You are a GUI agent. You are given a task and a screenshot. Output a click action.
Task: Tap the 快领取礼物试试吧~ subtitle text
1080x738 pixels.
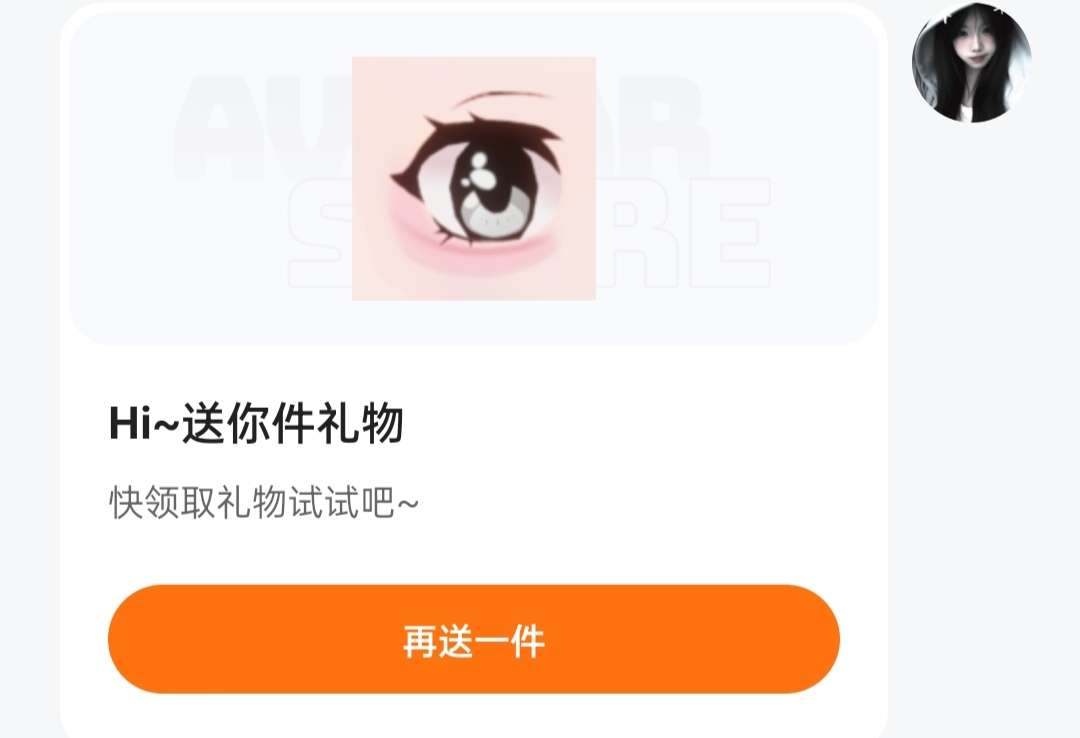coord(264,502)
